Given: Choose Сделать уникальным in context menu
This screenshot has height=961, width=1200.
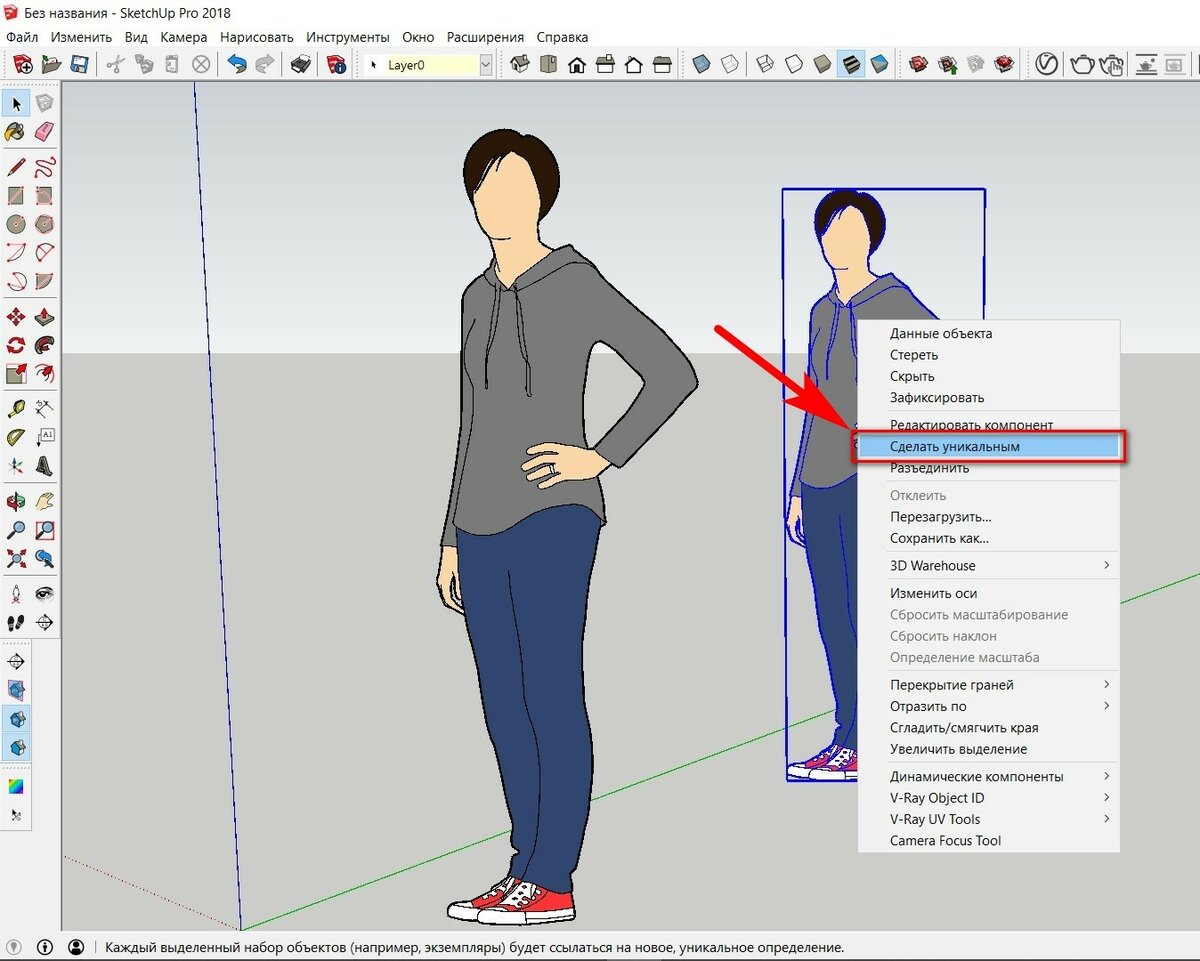Looking at the screenshot, I should 989,446.
